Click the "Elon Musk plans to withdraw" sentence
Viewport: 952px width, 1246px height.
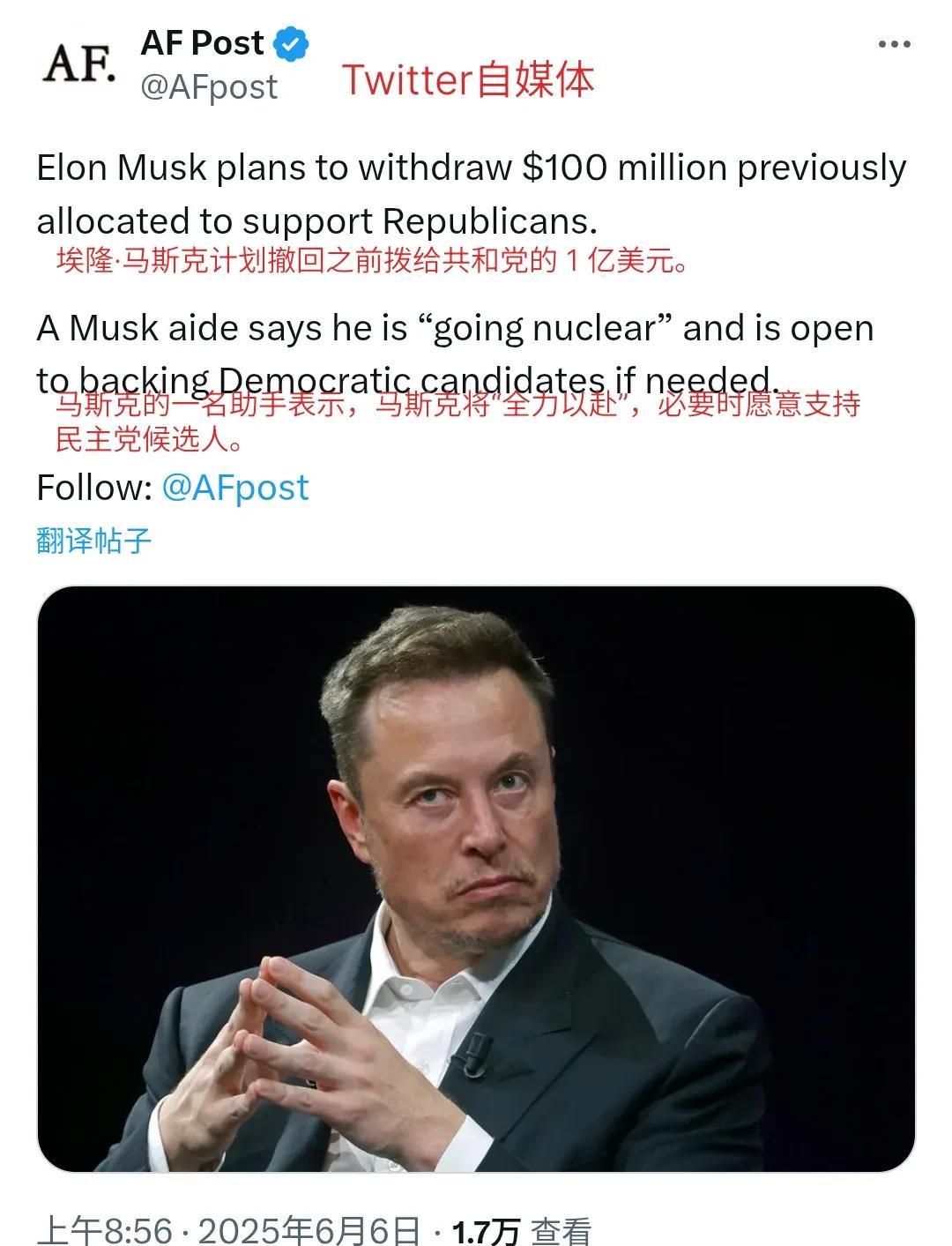274,168
